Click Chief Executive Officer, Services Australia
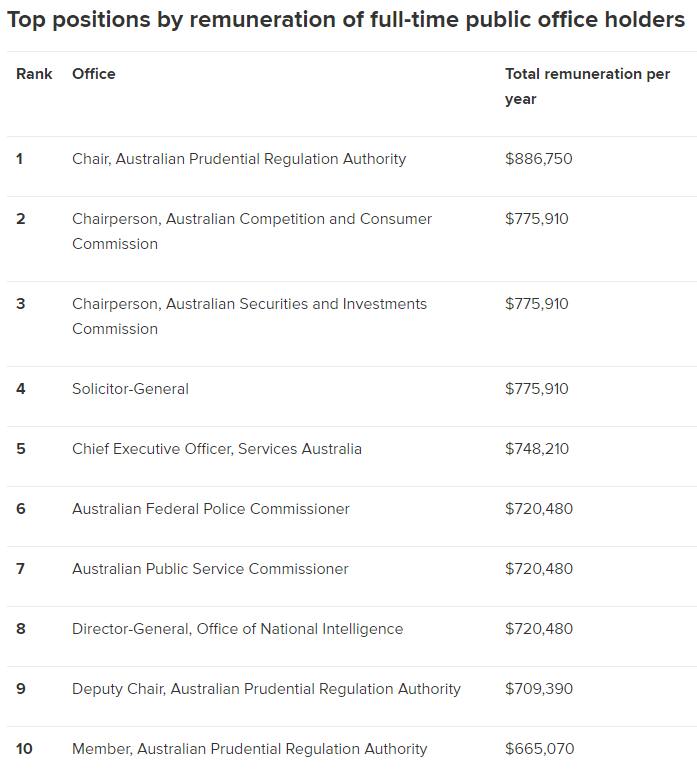The image size is (697, 776). coord(217,449)
